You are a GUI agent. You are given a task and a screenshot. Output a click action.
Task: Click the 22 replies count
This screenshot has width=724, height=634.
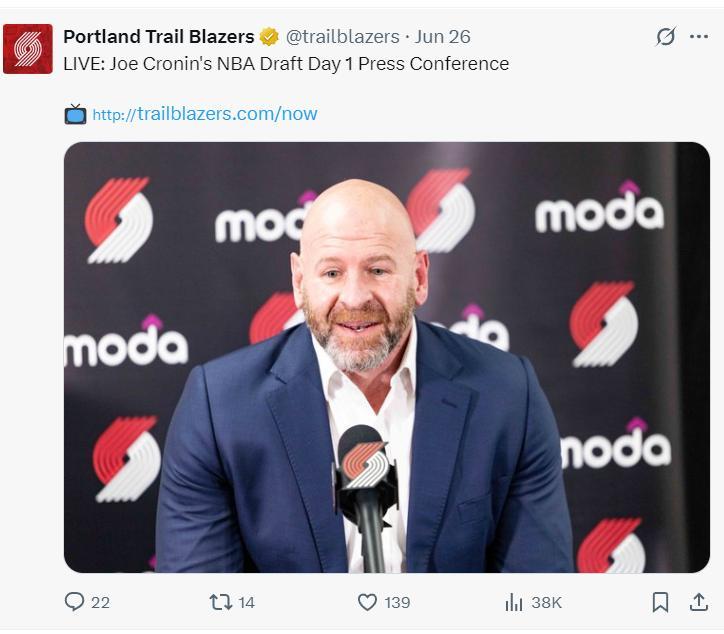100,602
